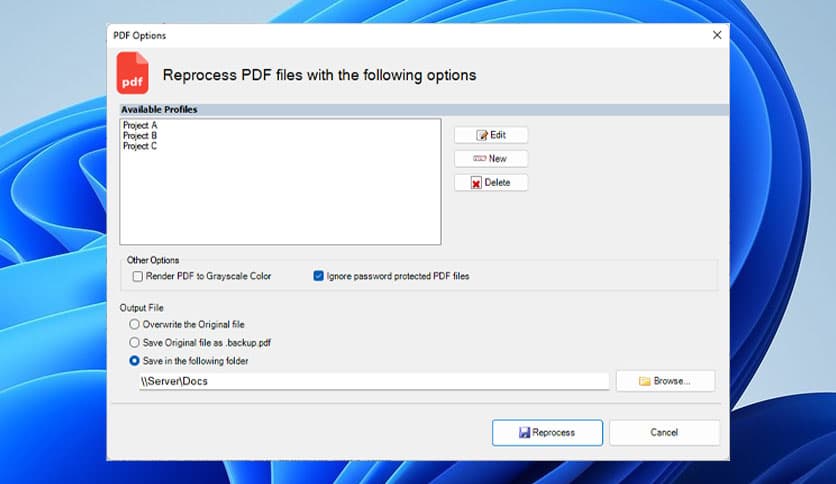Create a New profile
This screenshot has height=484, width=836.
tap(491, 158)
